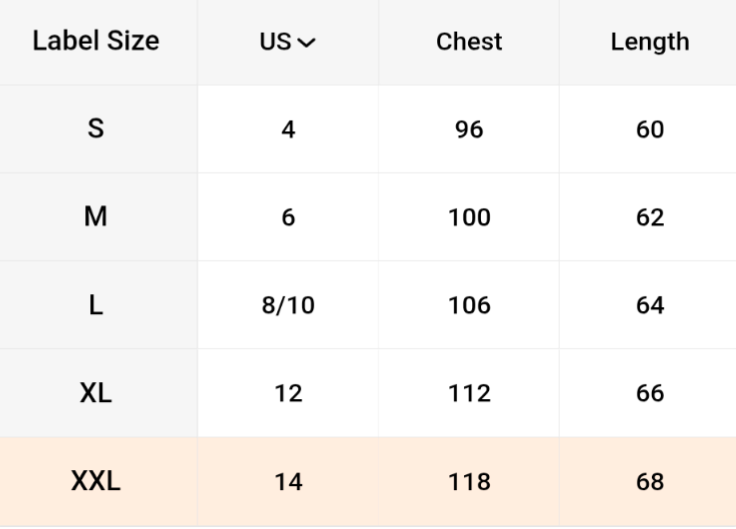The height and width of the screenshot is (529, 736).
Task: Click the Length column header
Action: click(x=650, y=42)
